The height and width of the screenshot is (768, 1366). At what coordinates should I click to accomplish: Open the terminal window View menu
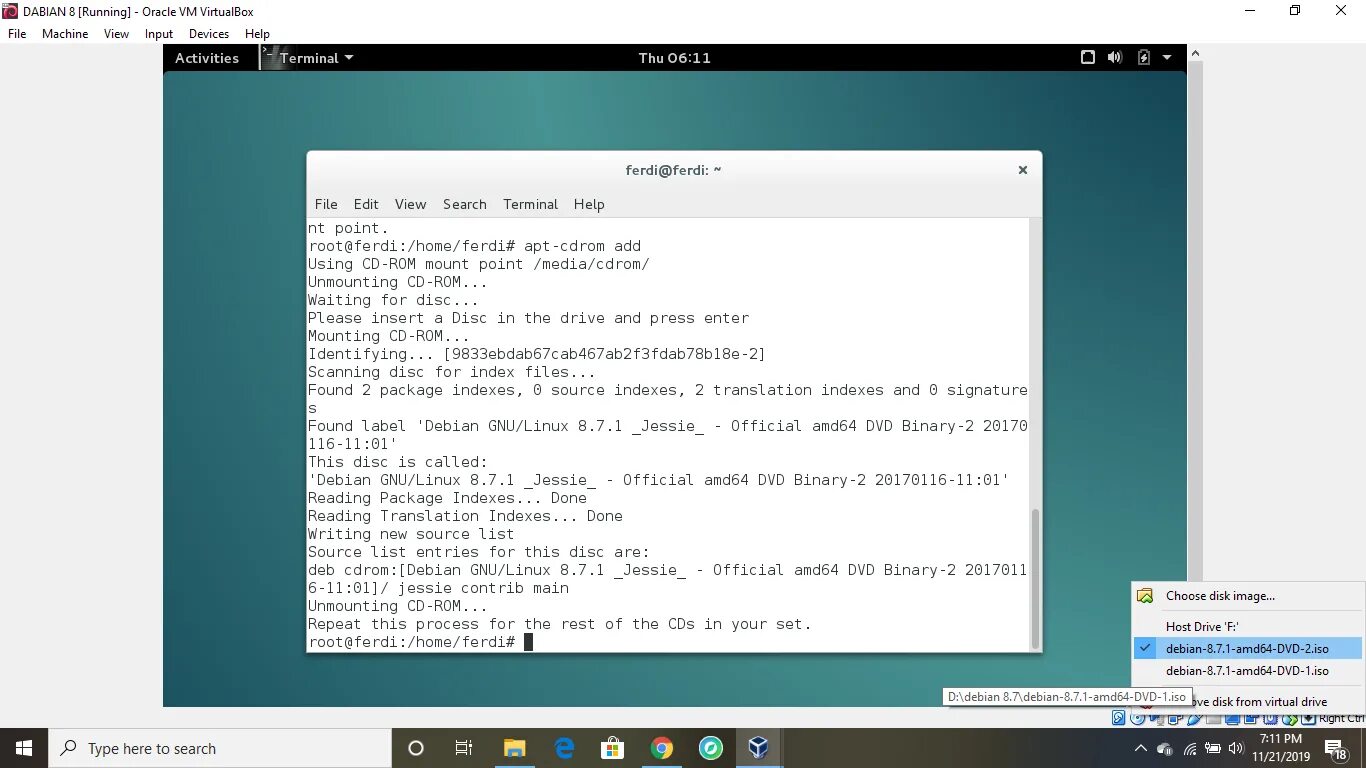click(x=410, y=204)
